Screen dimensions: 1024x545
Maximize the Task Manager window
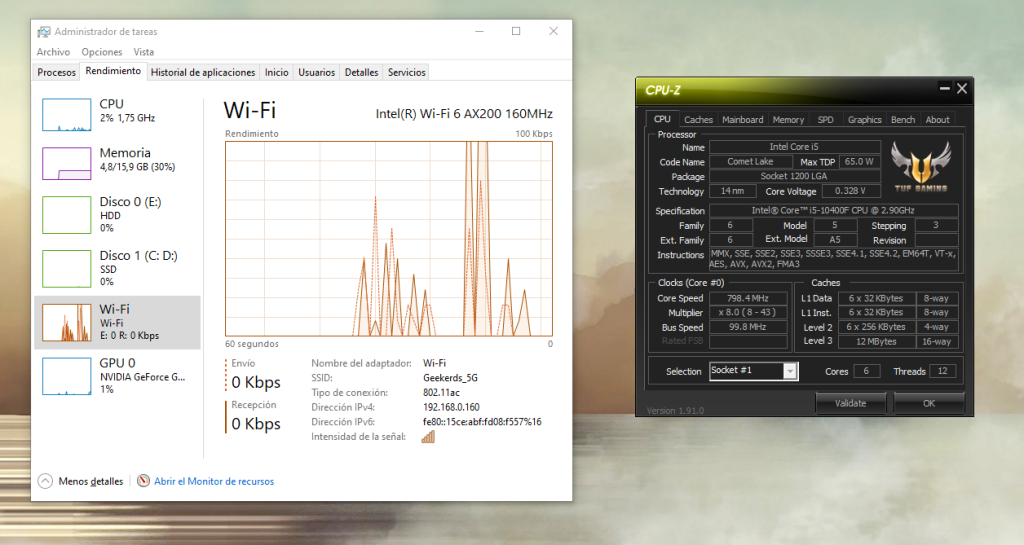point(516,31)
